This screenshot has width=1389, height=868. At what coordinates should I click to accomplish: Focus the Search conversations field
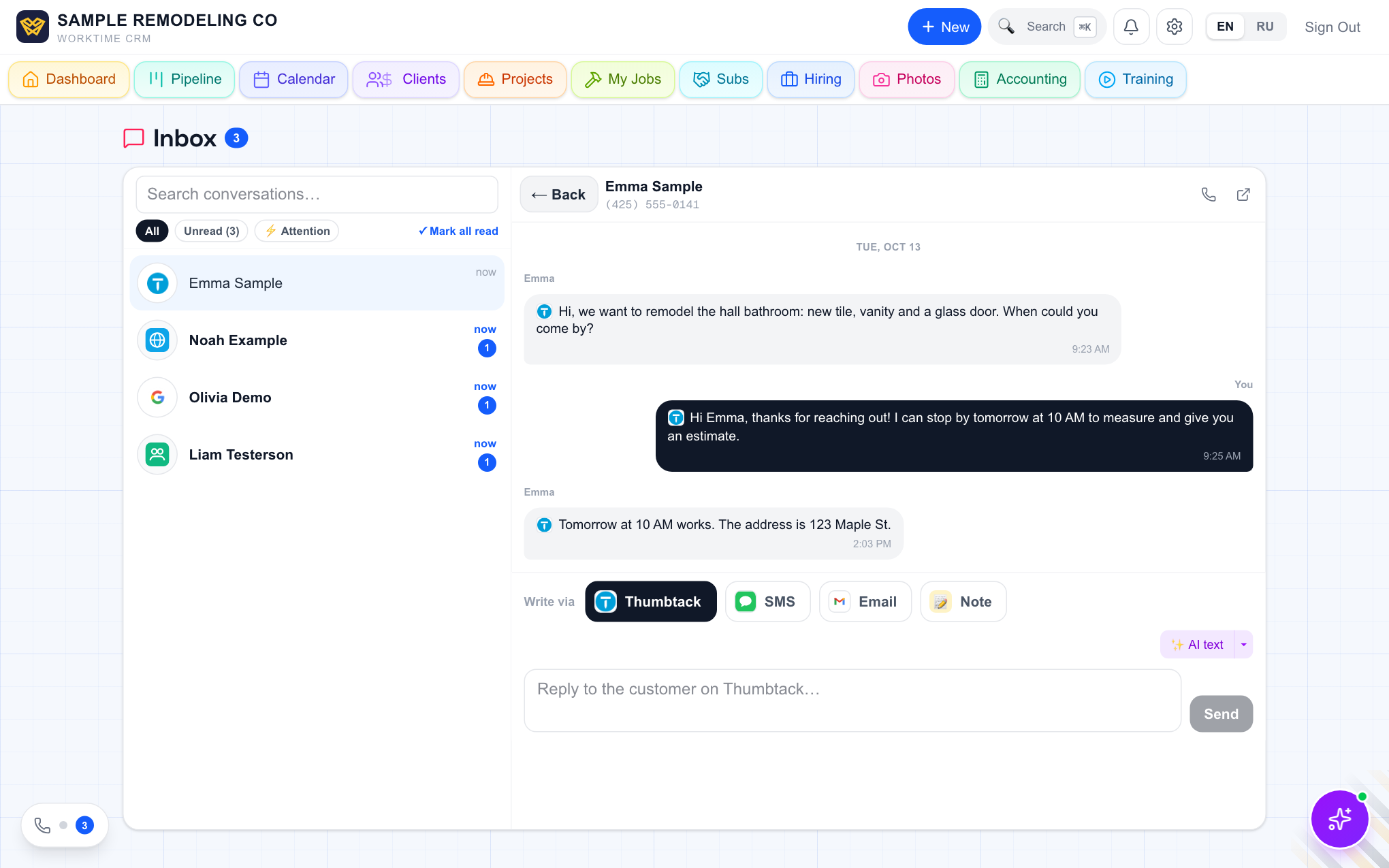click(x=317, y=195)
